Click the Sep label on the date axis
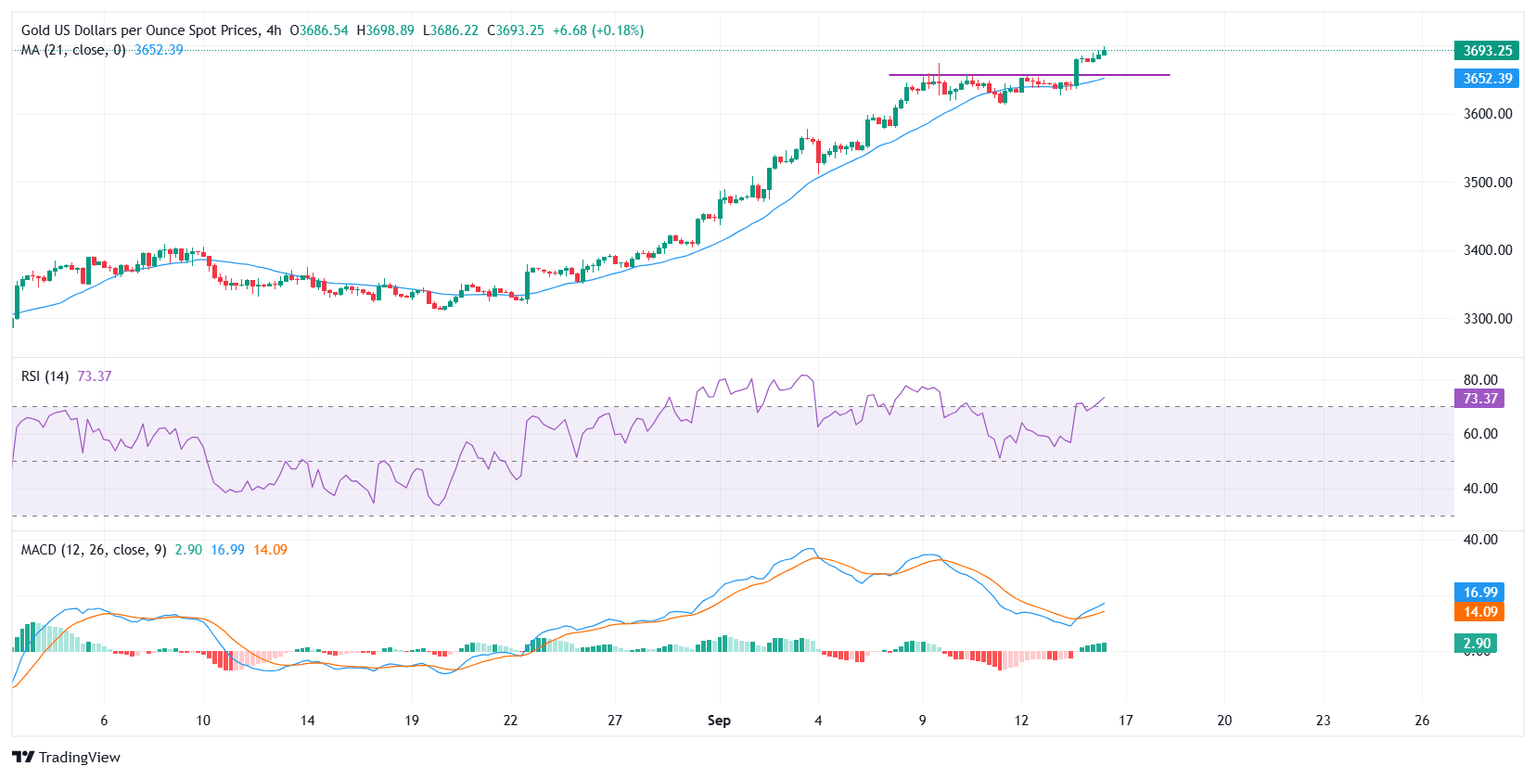Image resolution: width=1536 pixels, height=777 pixels. [x=718, y=720]
